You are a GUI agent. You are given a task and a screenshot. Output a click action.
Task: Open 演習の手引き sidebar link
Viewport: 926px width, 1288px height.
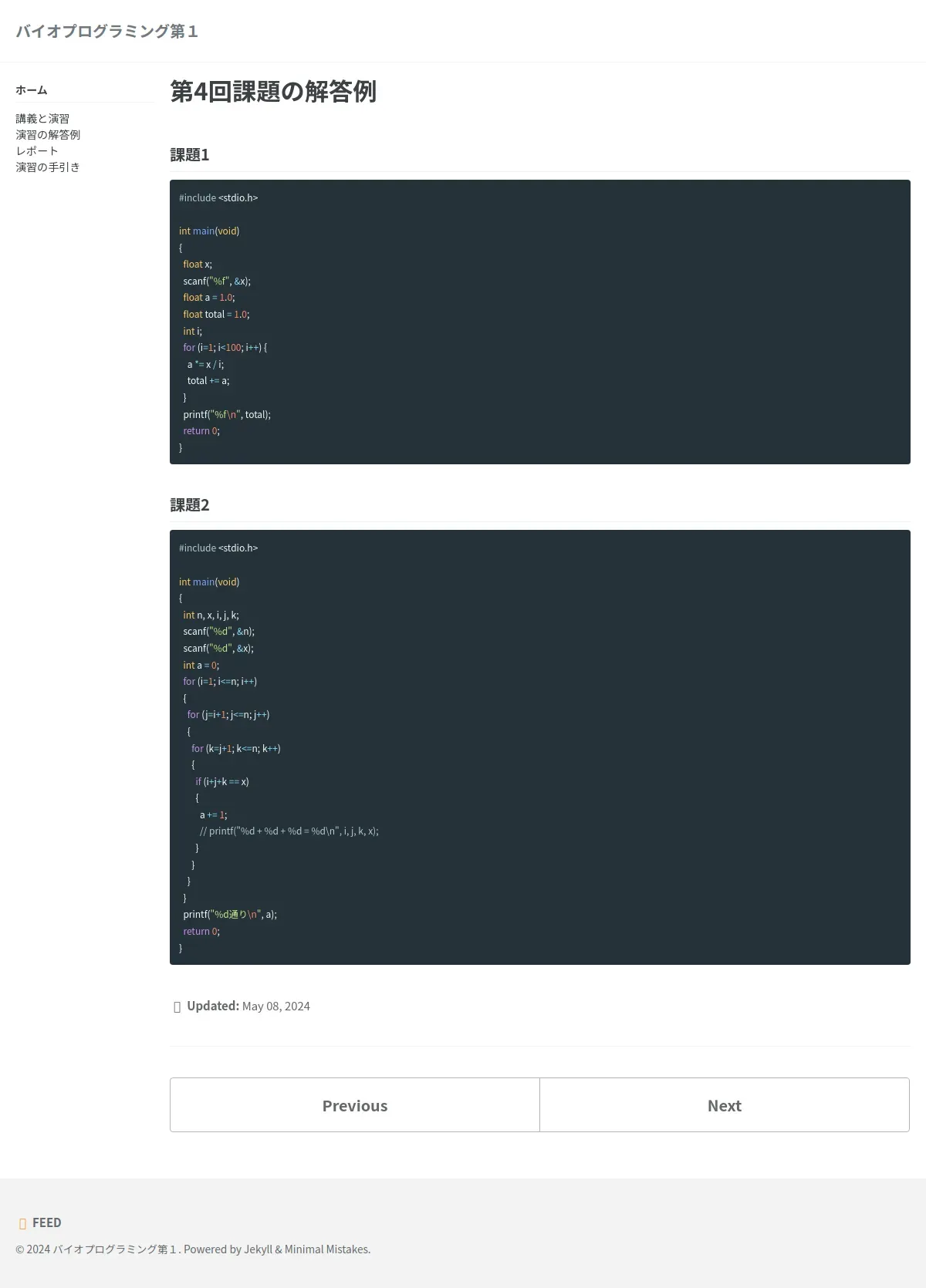(48, 167)
